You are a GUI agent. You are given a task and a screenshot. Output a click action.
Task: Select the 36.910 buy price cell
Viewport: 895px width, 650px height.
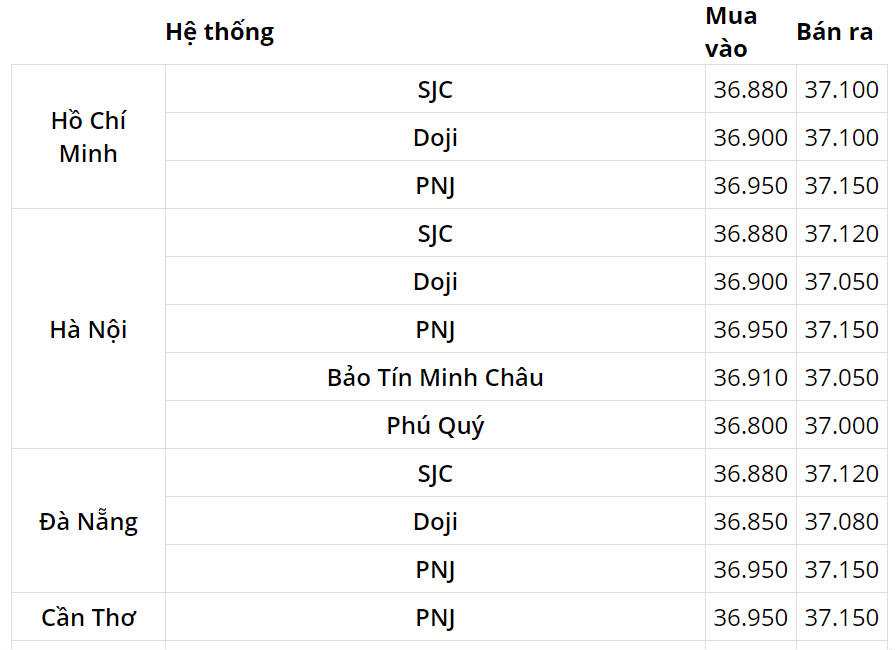pos(750,377)
